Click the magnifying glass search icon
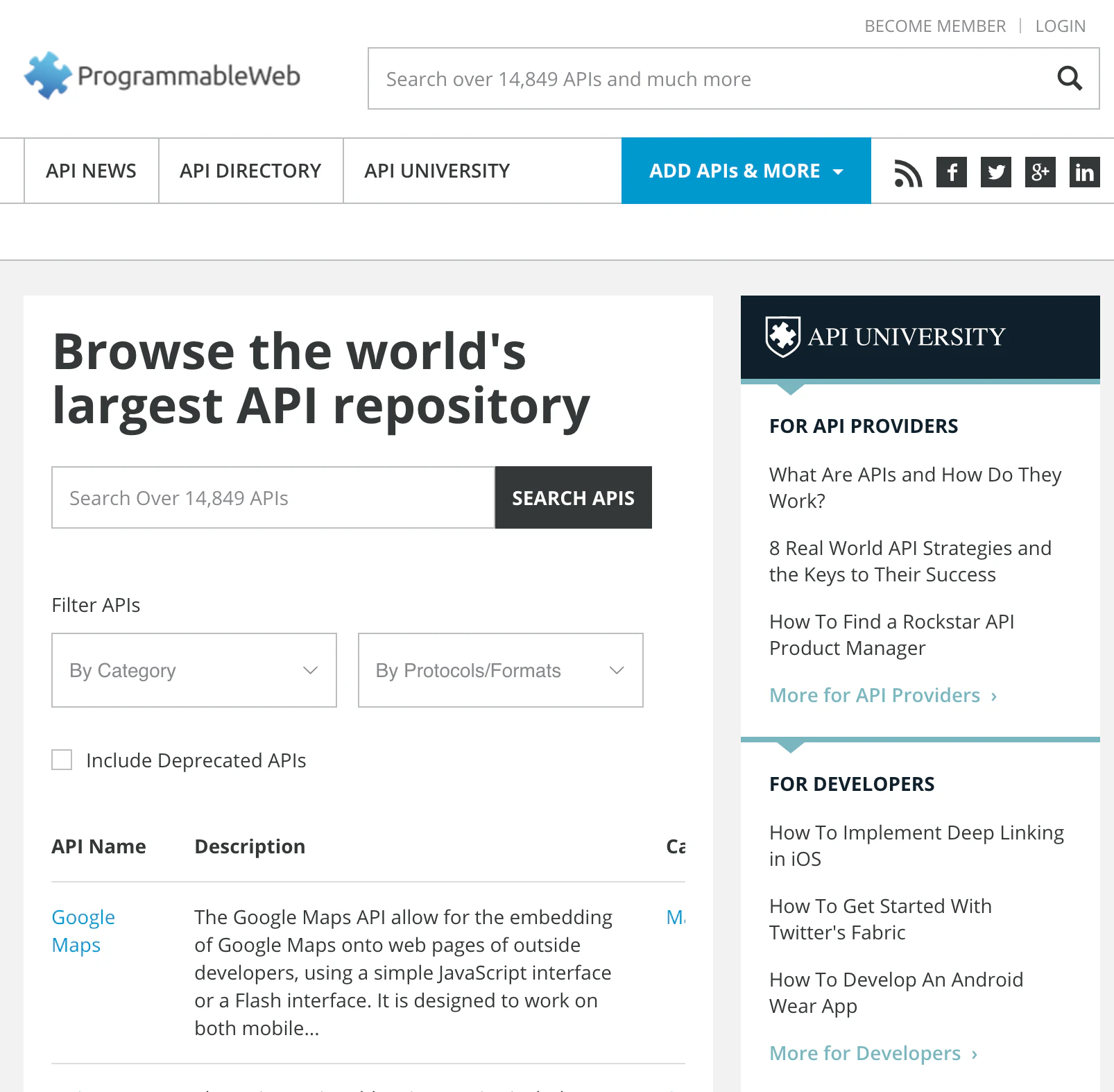This screenshot has width=1114, height=1092. coord(1069,78)
